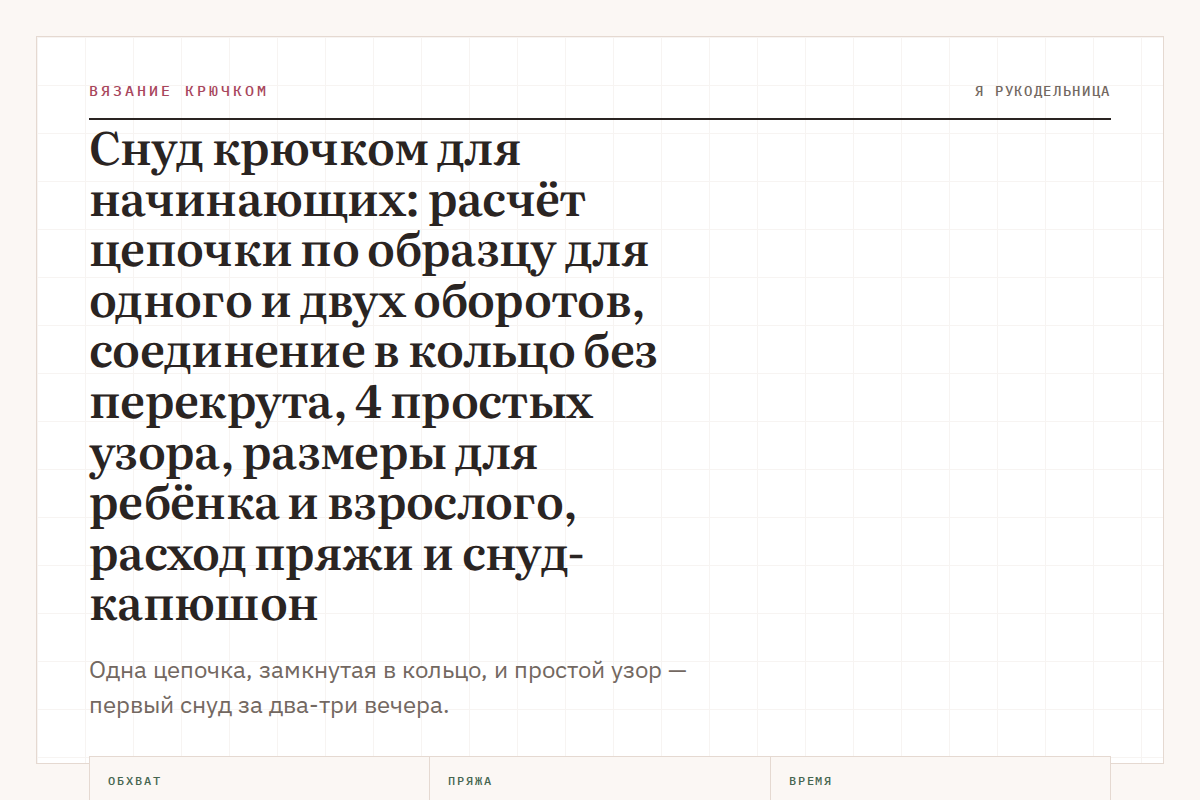Viewport: 1200px width, 800px height.
Task: Click the ПРЯЖА label
Action: pyautogui.click(x=470, y=781)
